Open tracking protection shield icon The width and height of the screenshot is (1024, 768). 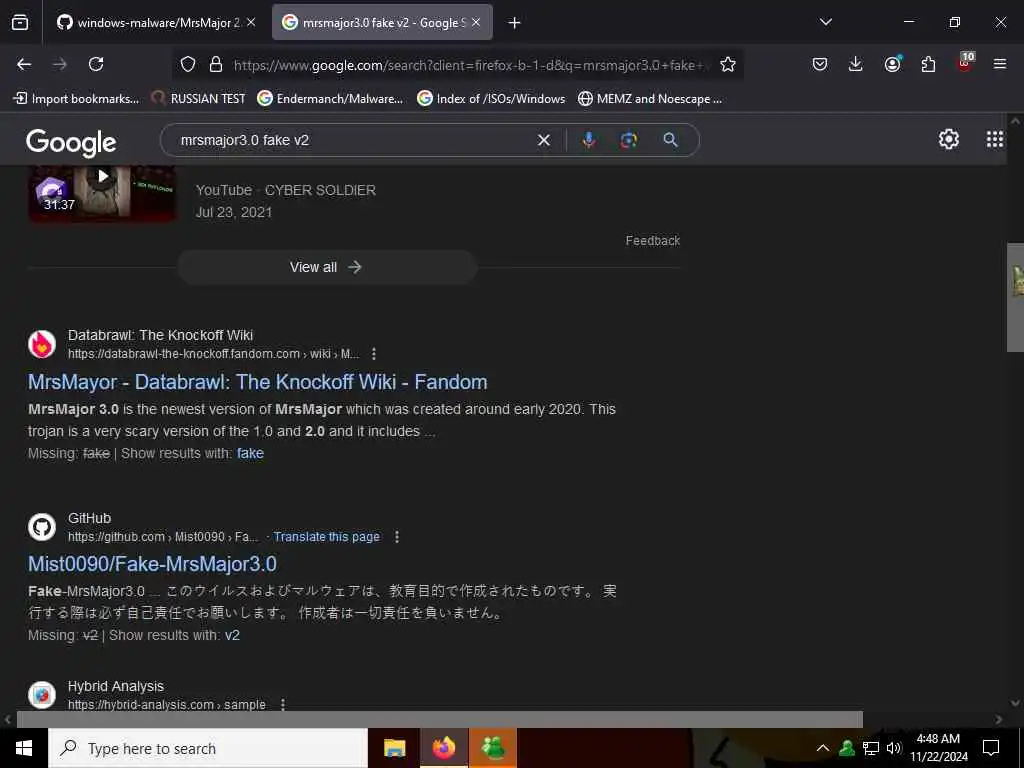[188, 65]
